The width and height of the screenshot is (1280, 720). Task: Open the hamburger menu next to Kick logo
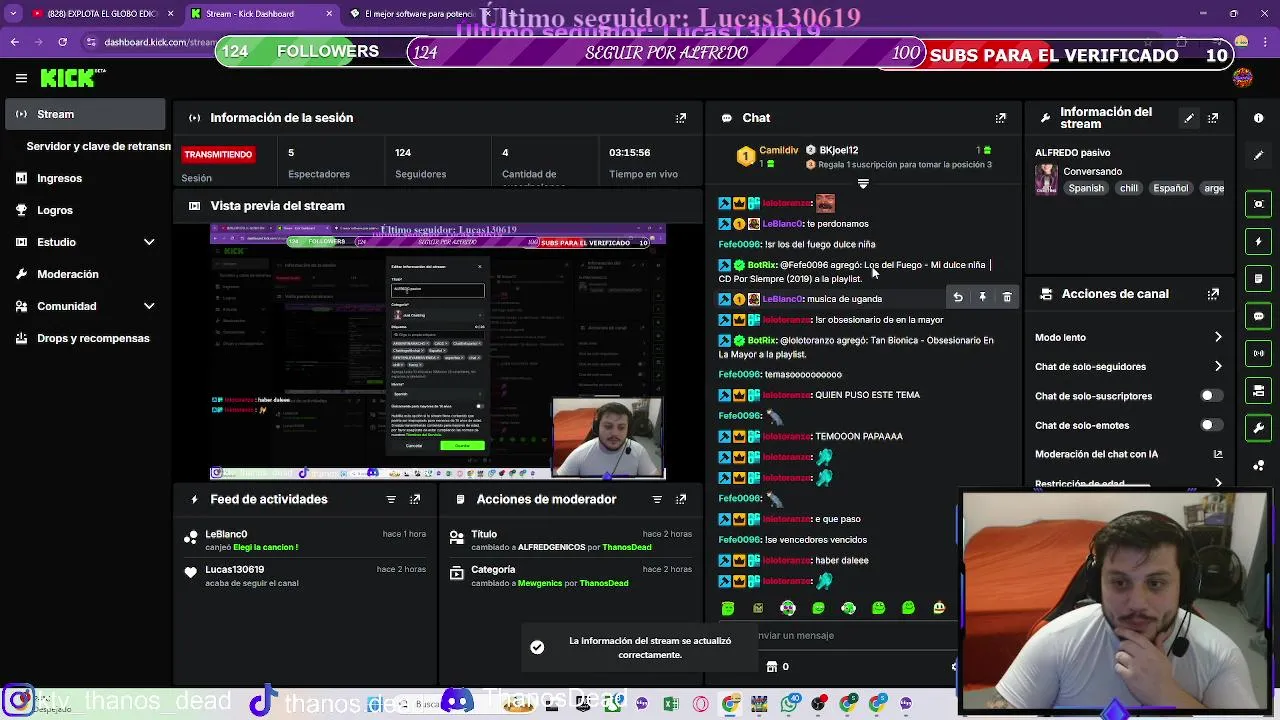(21, 78)
